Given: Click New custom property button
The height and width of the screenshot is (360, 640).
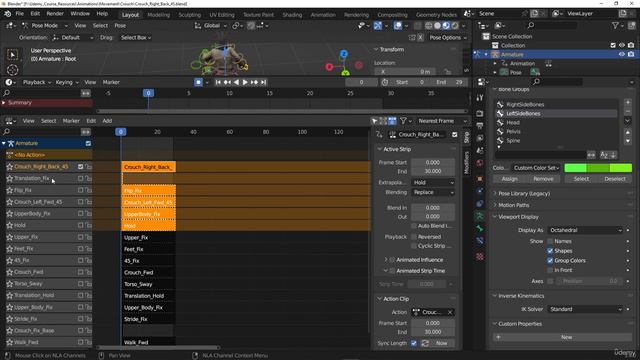Looking at the screenshot, I should 562,337.
